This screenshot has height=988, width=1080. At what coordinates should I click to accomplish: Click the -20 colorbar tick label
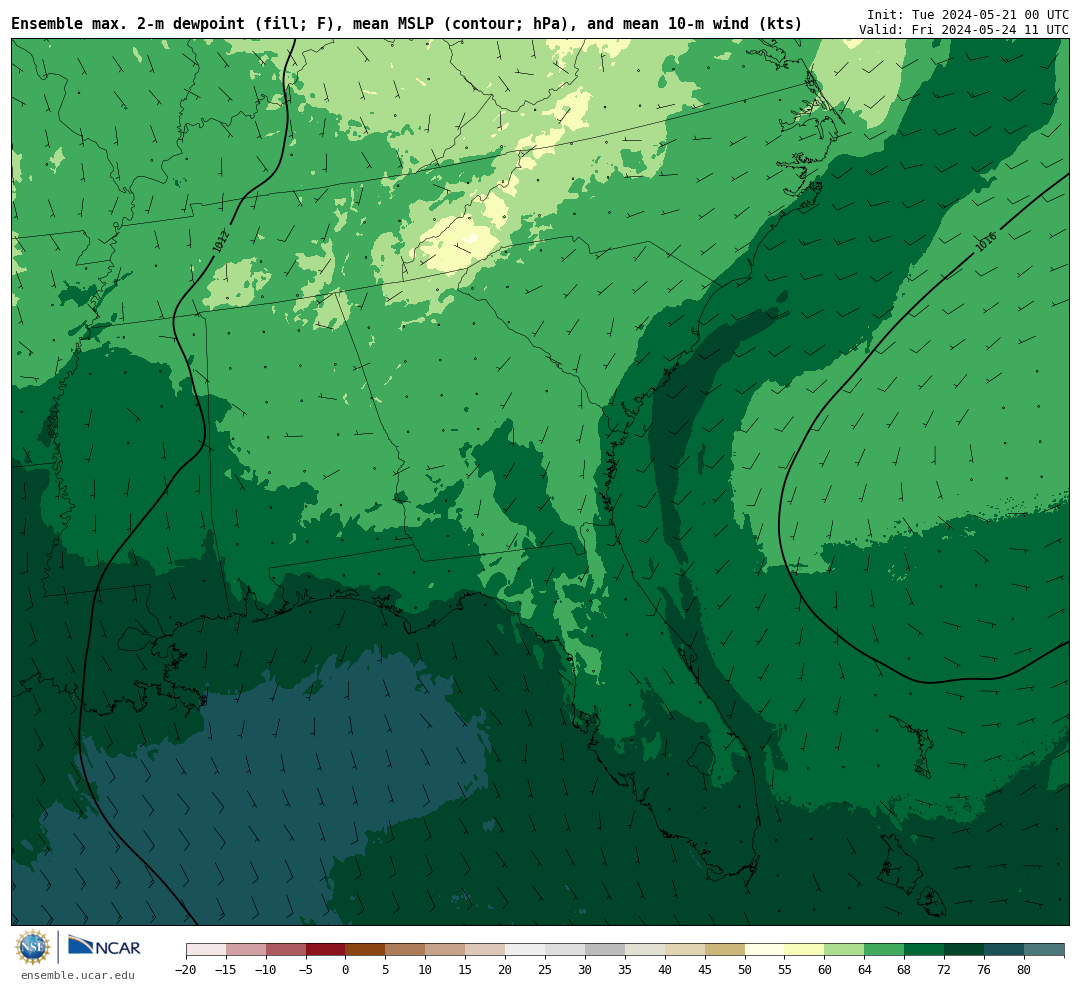186,970
